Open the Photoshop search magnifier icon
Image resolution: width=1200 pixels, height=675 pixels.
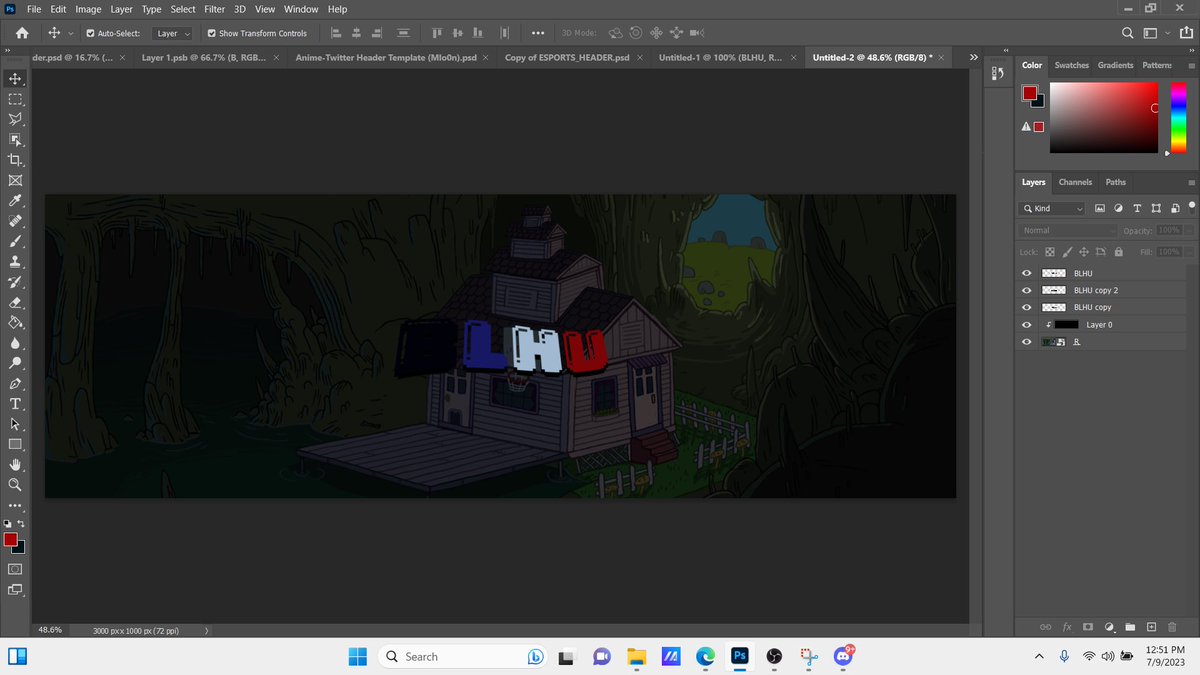pyautogui.click(x=1128, y=33)
